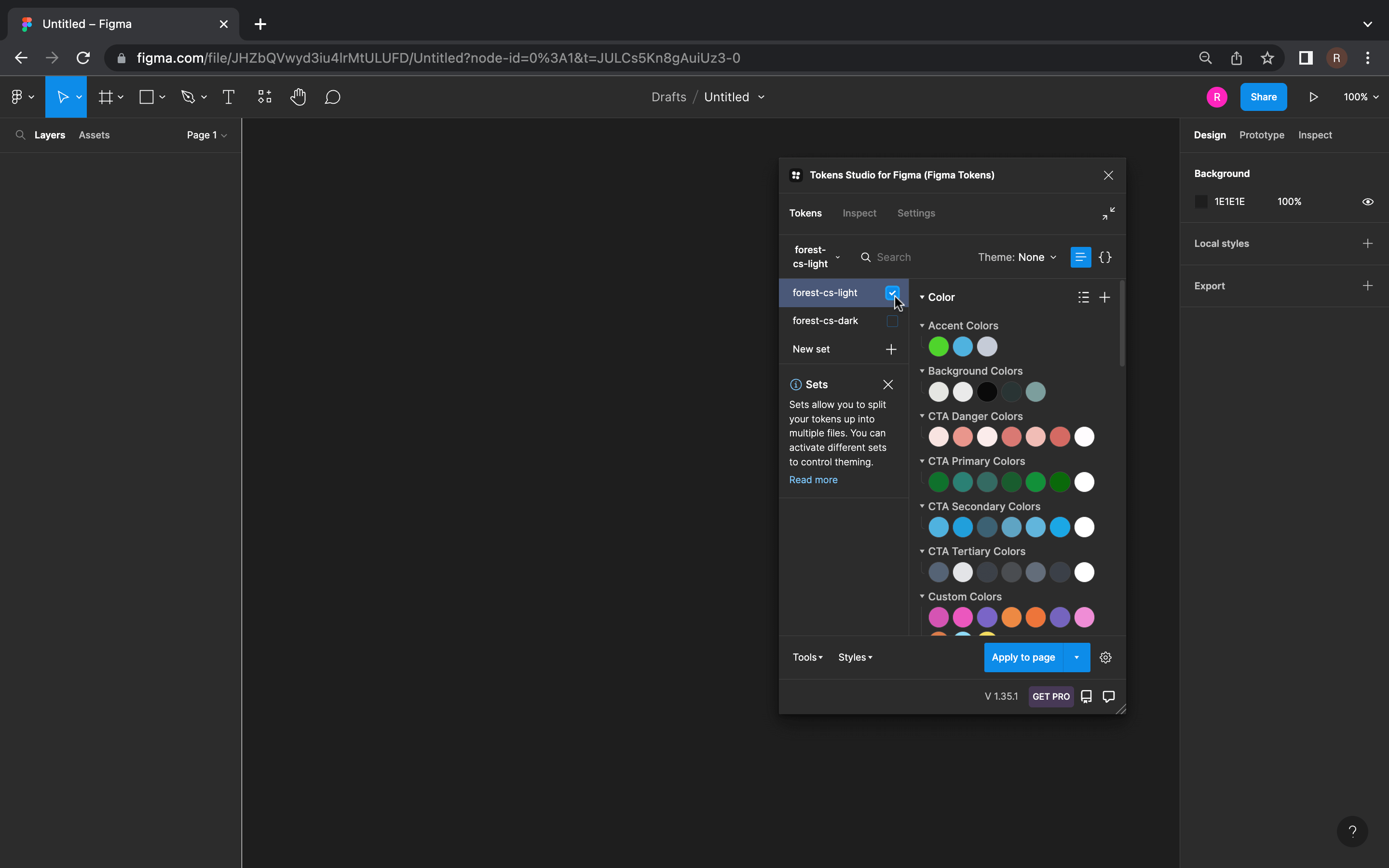Viewport: 1389px width, 868px height.
Task: Open Tokens Studio apply settings gear
Action: click(x=1105, y=657)
